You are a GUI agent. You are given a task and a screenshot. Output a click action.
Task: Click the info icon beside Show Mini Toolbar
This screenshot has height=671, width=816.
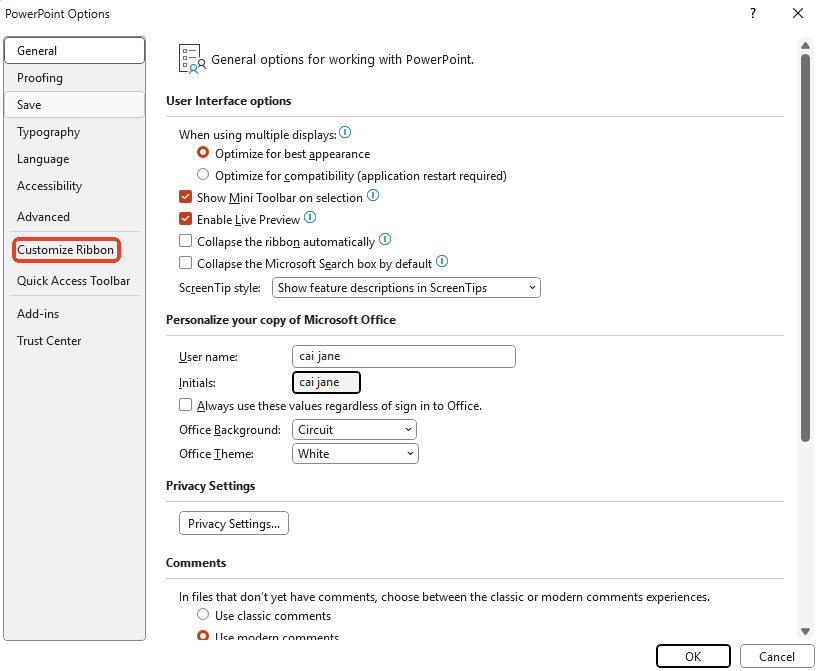point(373,196)
